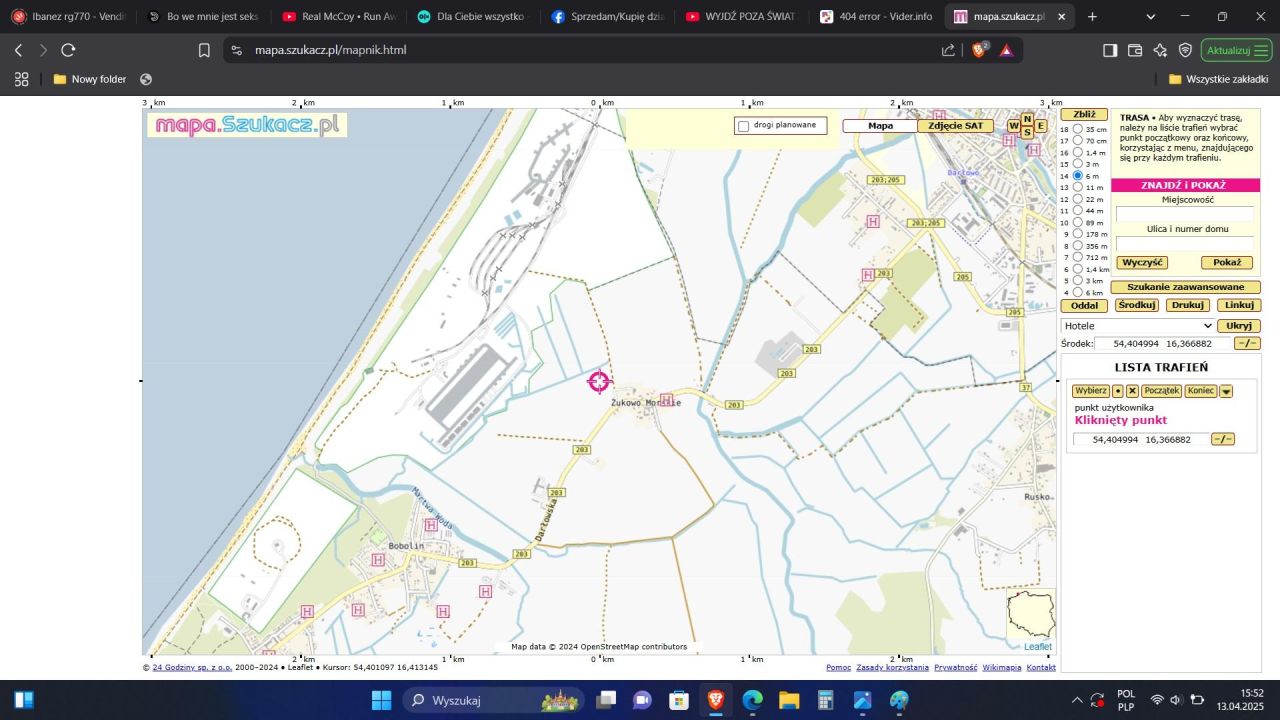Select the 35 cm map scale
The height and width of the screenshot is (720, 1280).
(x=1078, y=129)
